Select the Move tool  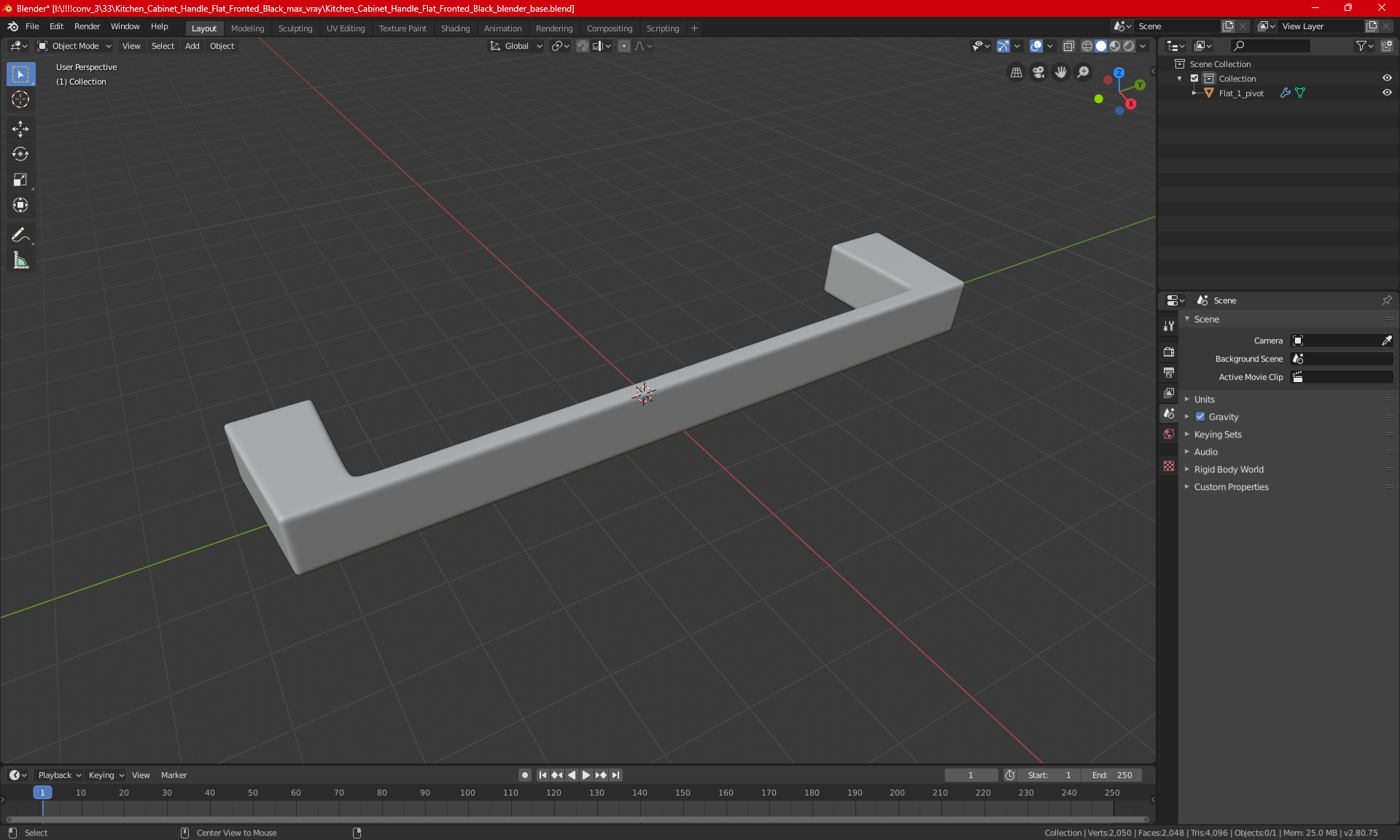click(20, 129)
